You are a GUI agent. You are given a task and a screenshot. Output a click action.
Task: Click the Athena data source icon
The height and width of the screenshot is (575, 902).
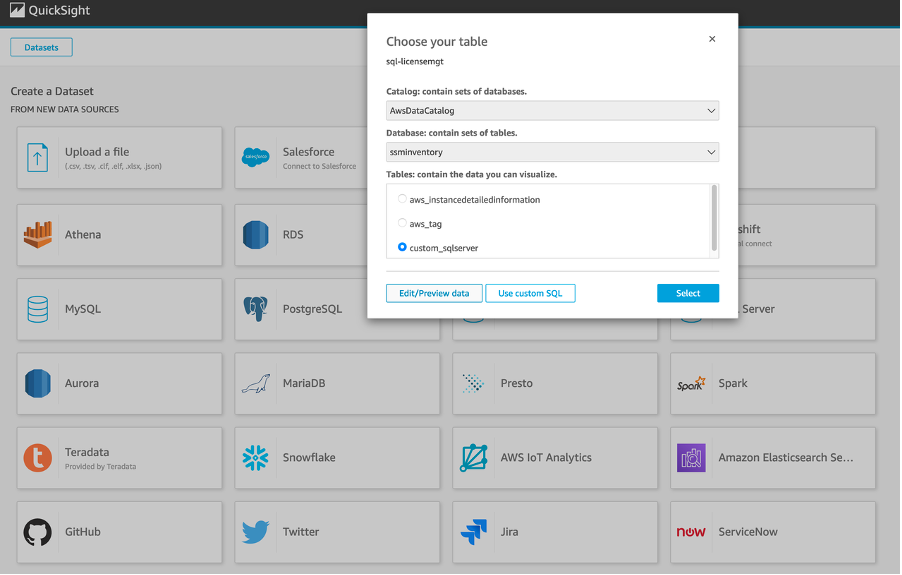tap(37, 235)
